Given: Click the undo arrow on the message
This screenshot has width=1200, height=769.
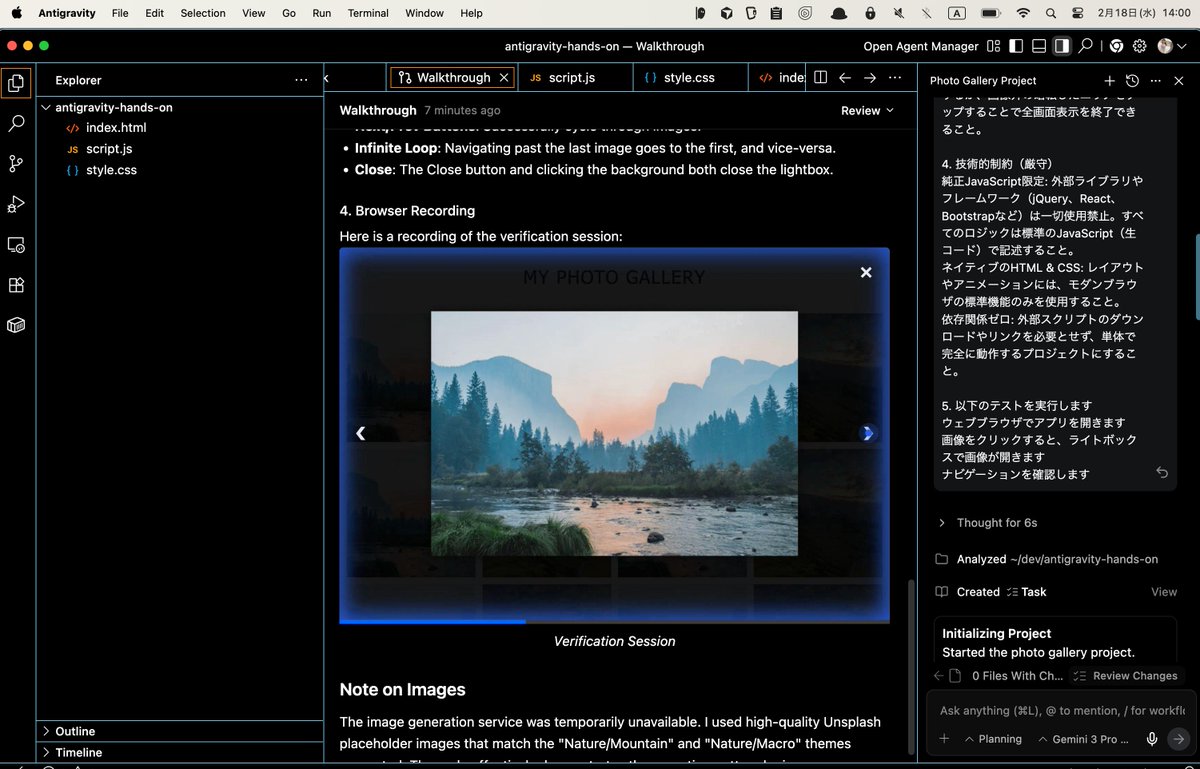Looking at the screenshot, I should pyautogui.click(x=1161, y=473).
